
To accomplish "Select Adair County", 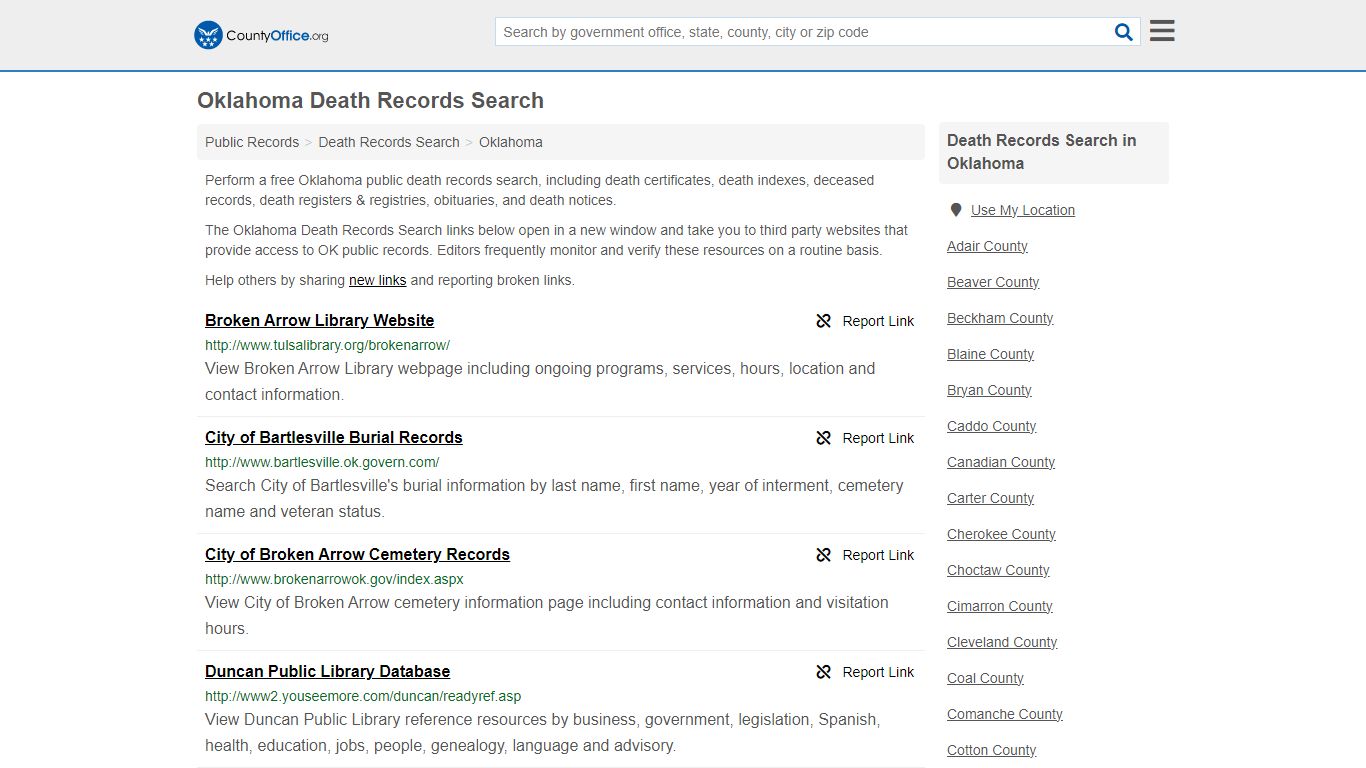I will 987,246.
